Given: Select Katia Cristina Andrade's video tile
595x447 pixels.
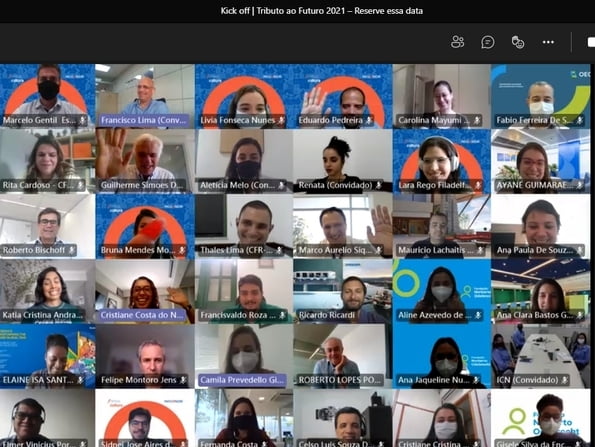Looking at the screenshot, I should (x=47, y=291).
